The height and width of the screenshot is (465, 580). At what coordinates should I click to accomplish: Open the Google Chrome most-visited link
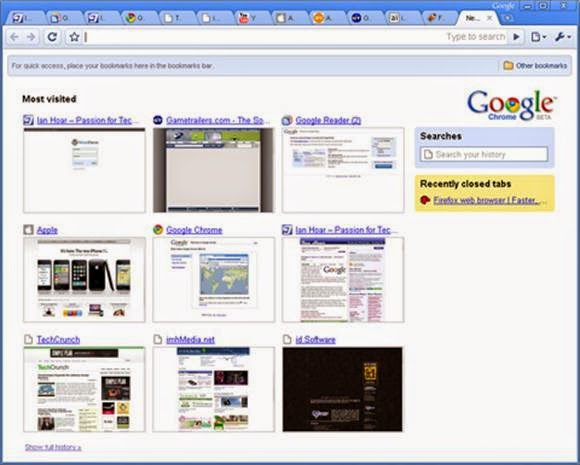pos(194,230)
